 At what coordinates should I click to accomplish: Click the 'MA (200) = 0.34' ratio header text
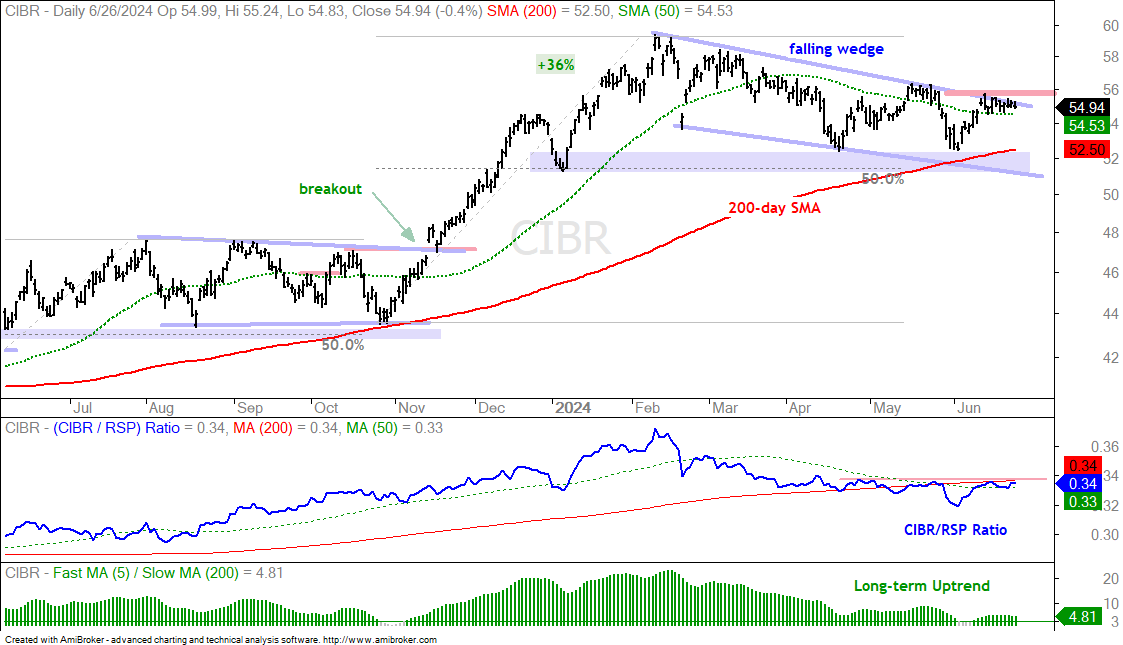[284, 428]
